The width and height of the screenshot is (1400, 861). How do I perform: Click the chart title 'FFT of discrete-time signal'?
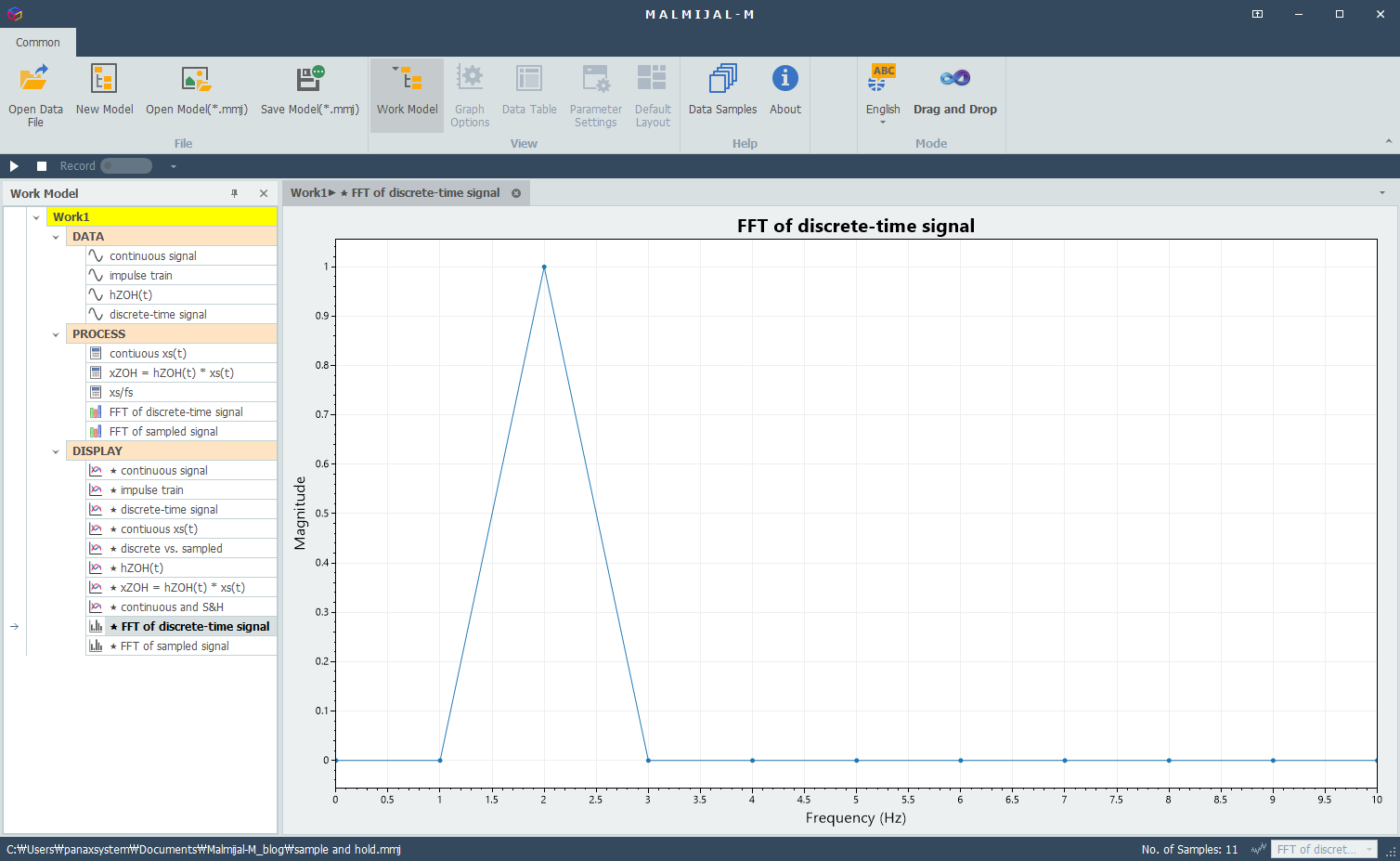click(x=856, y=226)
